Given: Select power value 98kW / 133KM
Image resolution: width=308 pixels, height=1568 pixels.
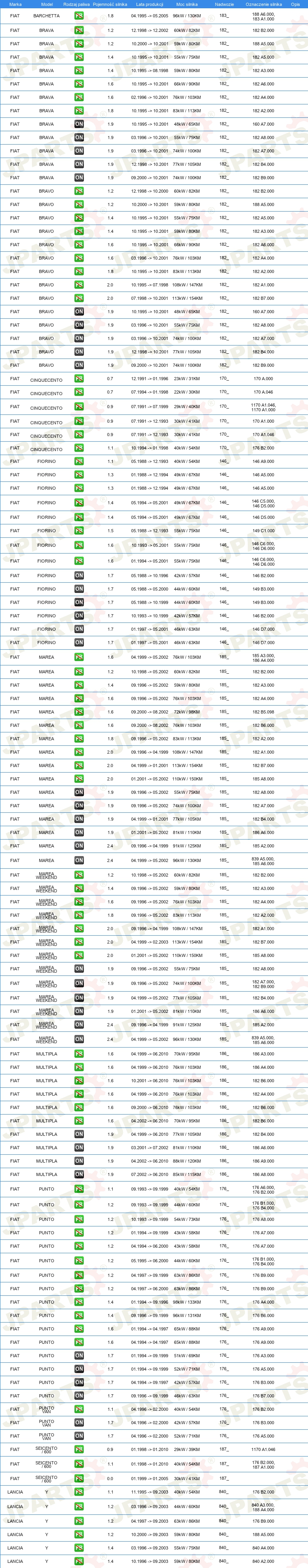Looking at the screenshot, I should click(x=187, y=1302).
